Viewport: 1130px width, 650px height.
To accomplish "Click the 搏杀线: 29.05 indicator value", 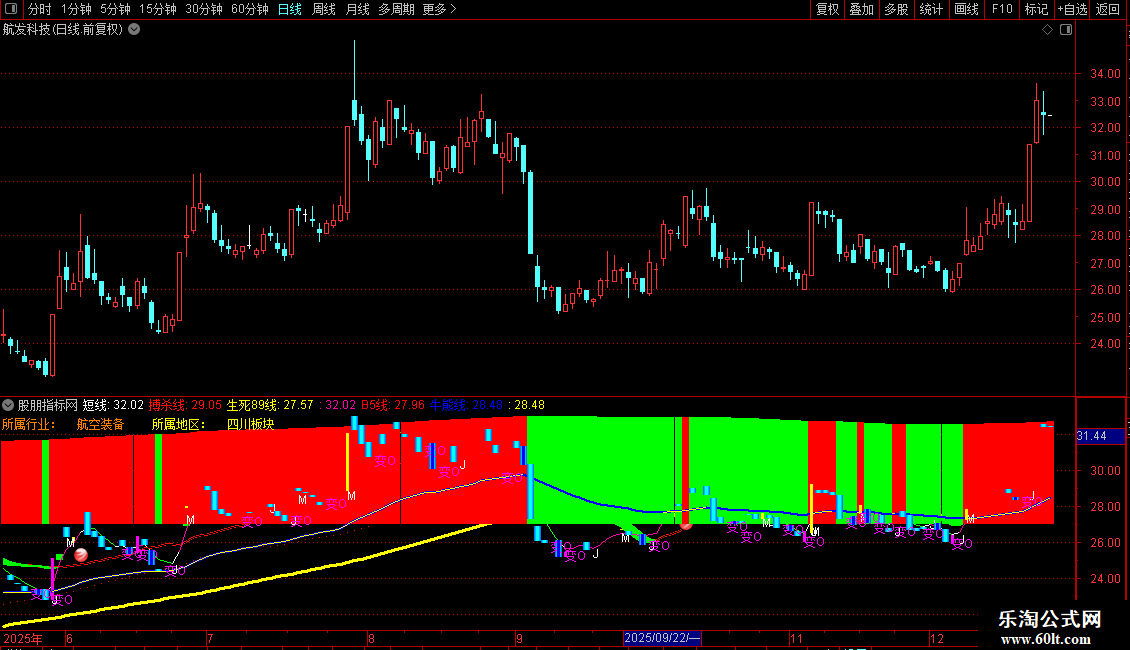I will [x=185, y=405].
